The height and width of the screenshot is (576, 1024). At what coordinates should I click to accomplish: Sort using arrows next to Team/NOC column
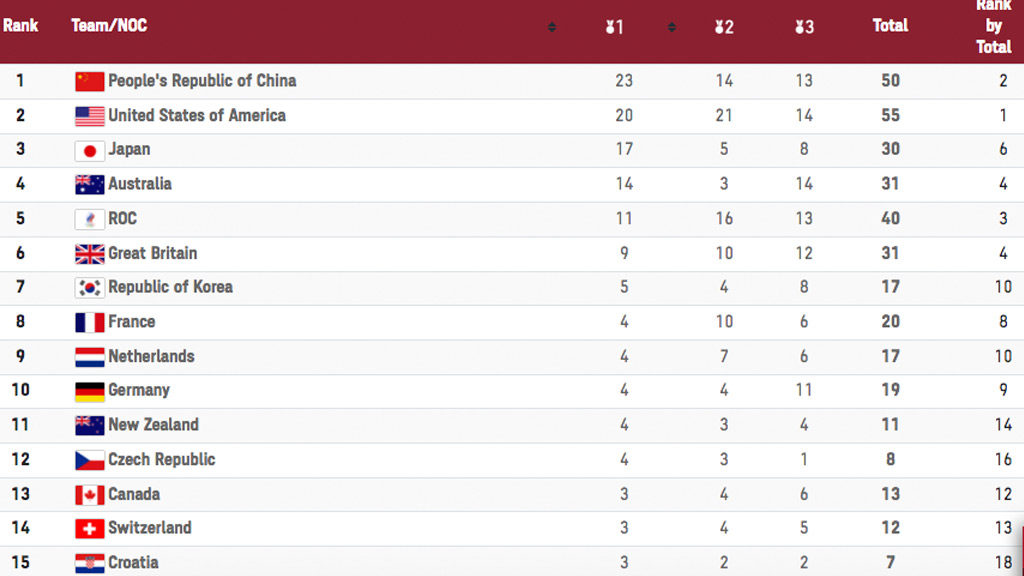[x=552, y=27]
